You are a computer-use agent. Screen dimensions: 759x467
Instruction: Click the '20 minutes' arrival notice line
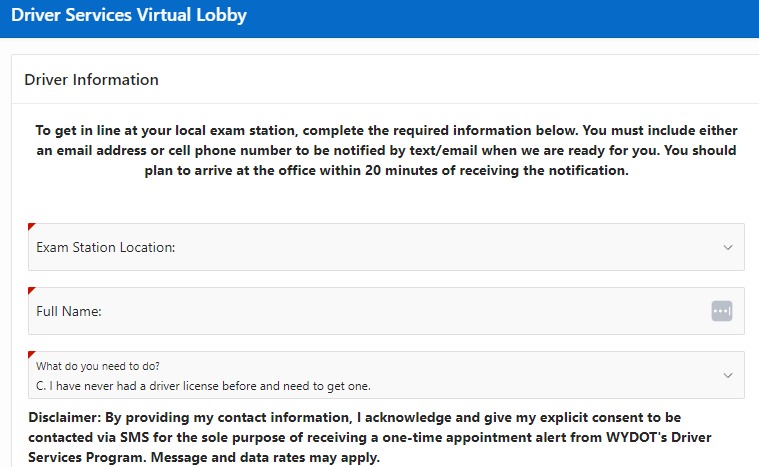coord(386,170)
